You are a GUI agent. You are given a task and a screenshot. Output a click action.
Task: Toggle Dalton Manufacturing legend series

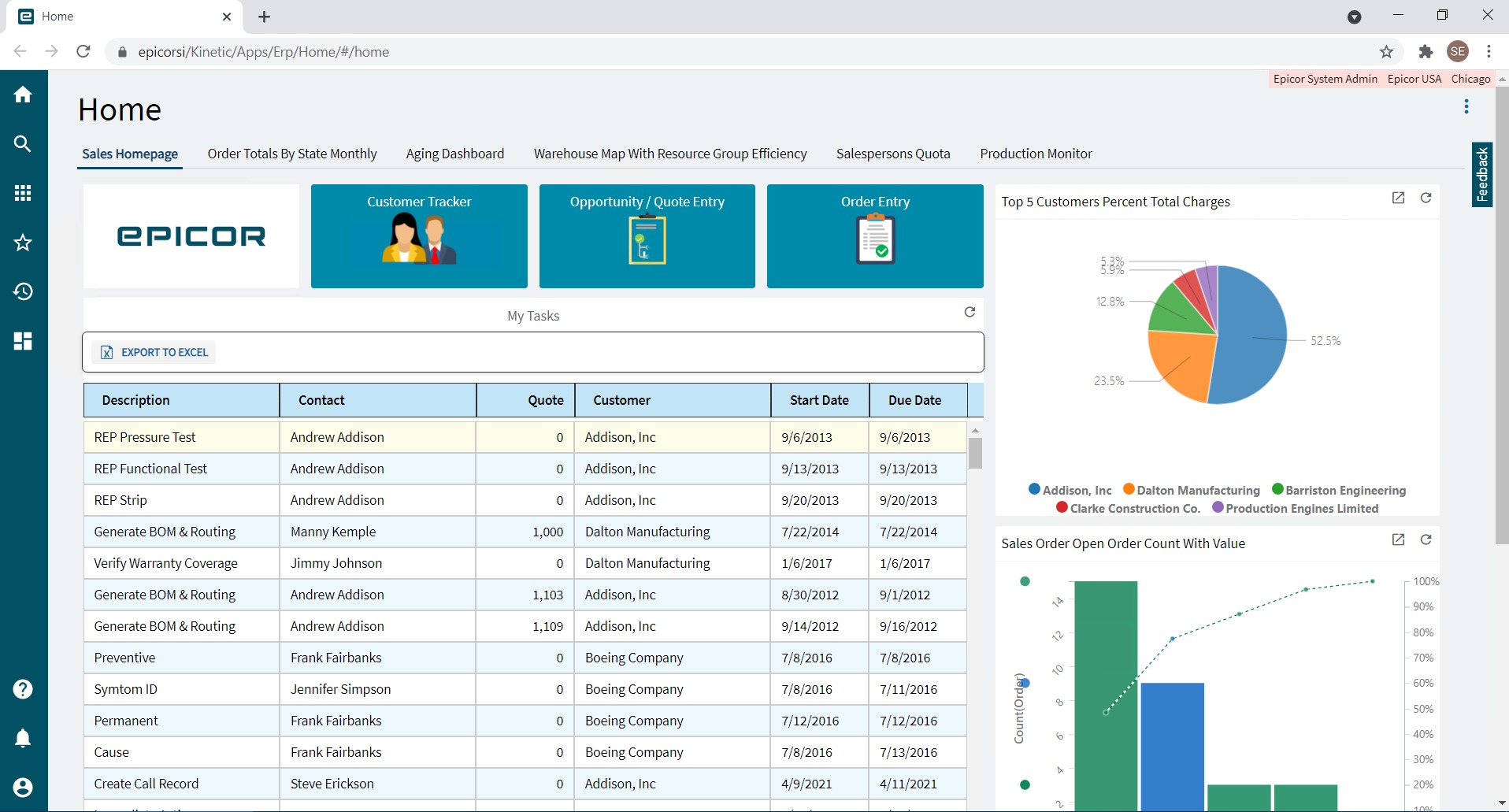1191,490
